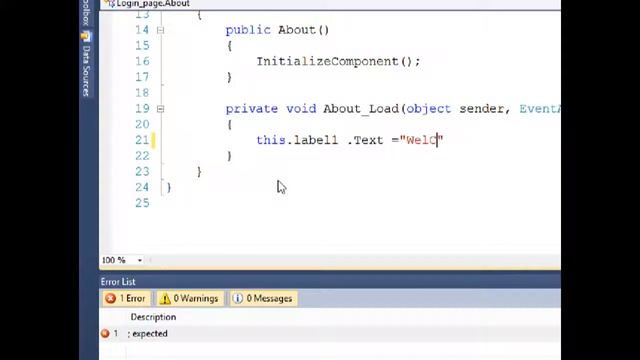Click the red error filter icon
Image resolution: width=640 pixels, height=360 pixels.
[x=111, y=299]
